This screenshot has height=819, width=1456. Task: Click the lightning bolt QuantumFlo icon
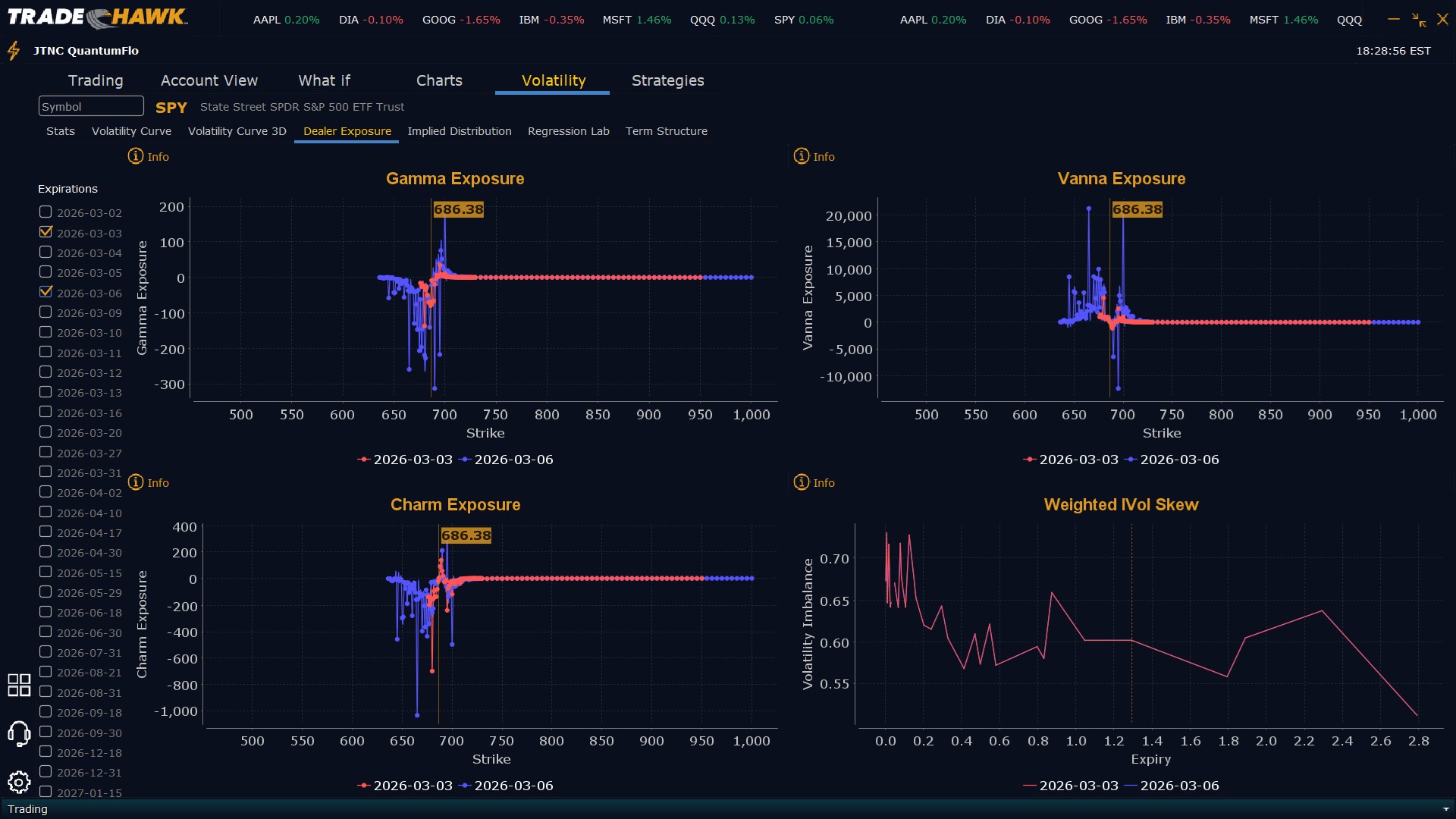click(x=14, y=51)
